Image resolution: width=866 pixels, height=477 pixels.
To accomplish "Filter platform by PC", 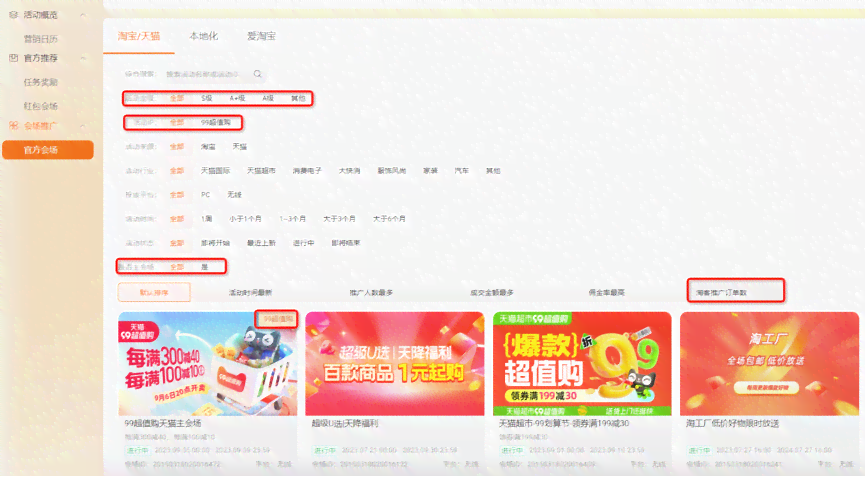I will 205,195.
